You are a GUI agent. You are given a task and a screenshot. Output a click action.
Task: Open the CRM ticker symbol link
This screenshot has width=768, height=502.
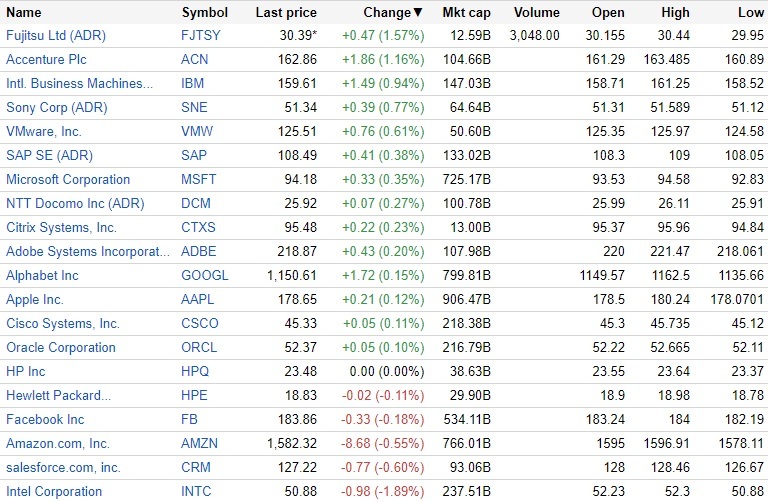coord(197,467)
